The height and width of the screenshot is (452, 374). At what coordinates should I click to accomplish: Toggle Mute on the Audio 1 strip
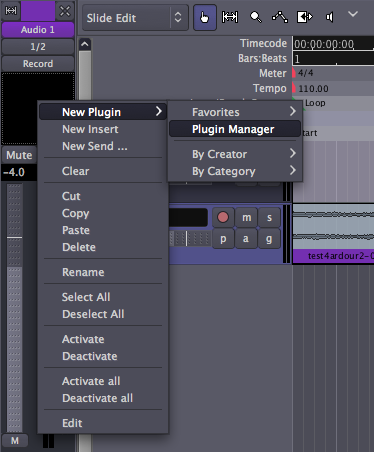(x=19, y=155)
